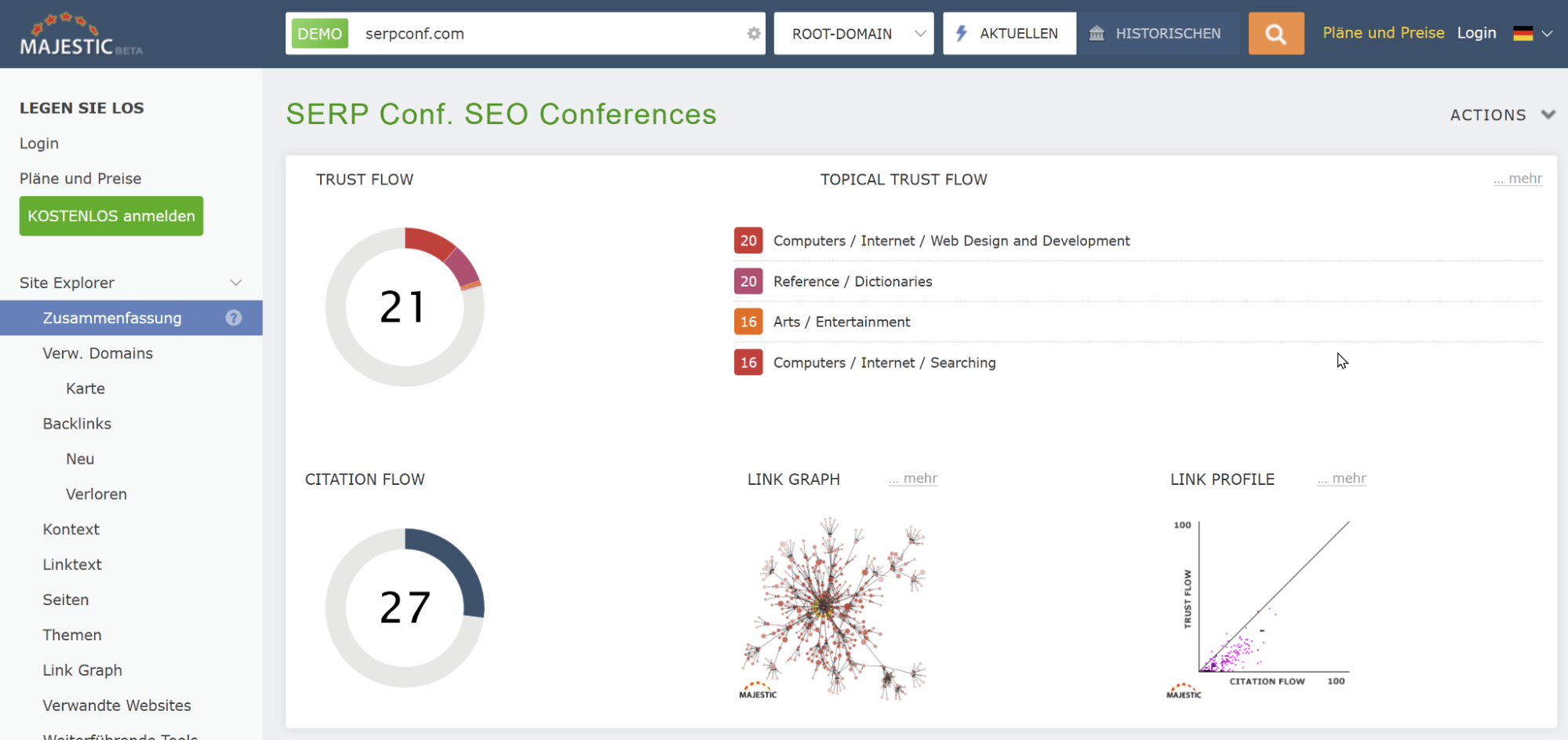The height and width of the screenshot is (740, 1568).
Task: Open search settings gear icon
Action: point(754,34)
